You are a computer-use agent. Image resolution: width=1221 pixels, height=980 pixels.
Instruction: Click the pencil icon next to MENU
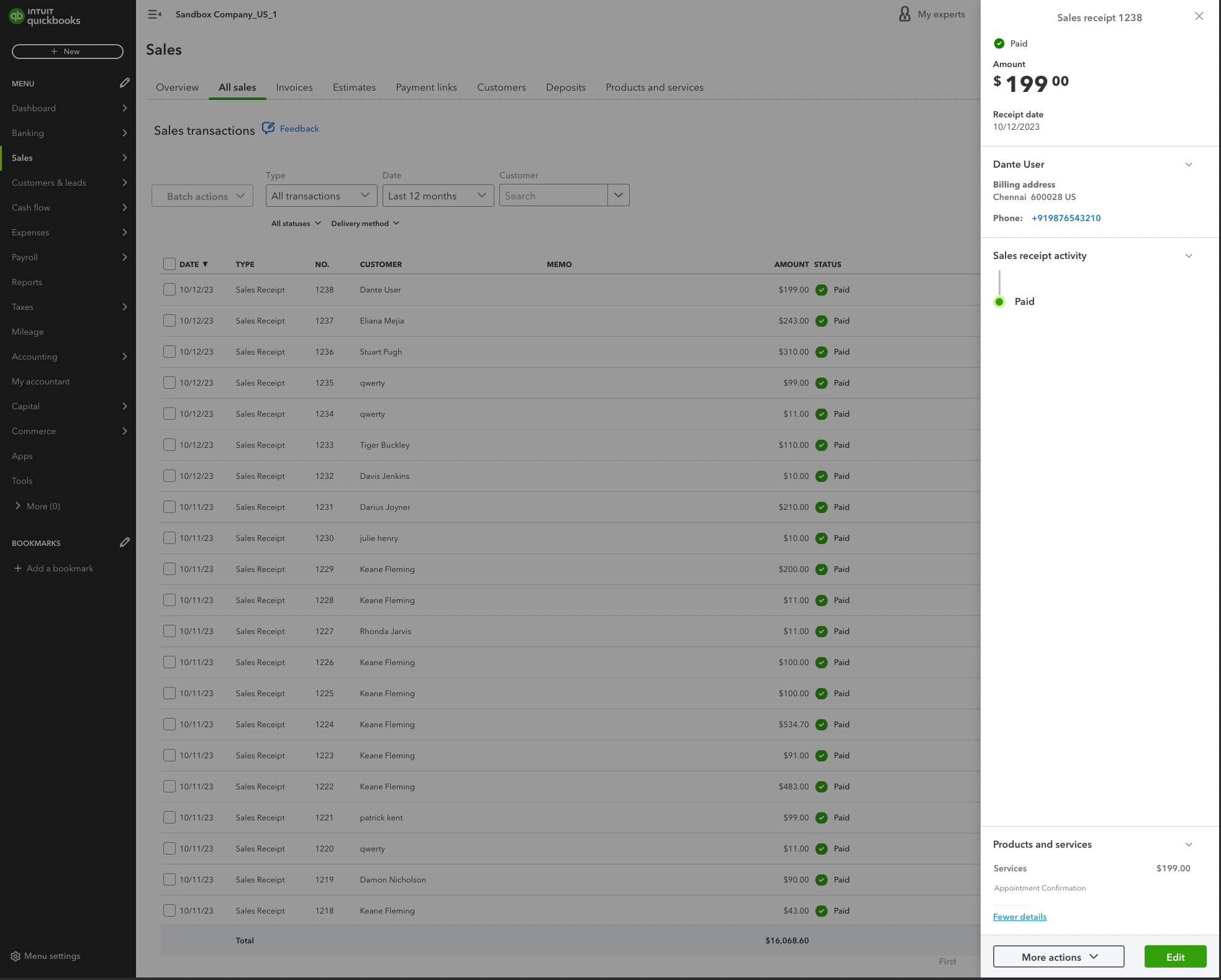tap(124, 83)
